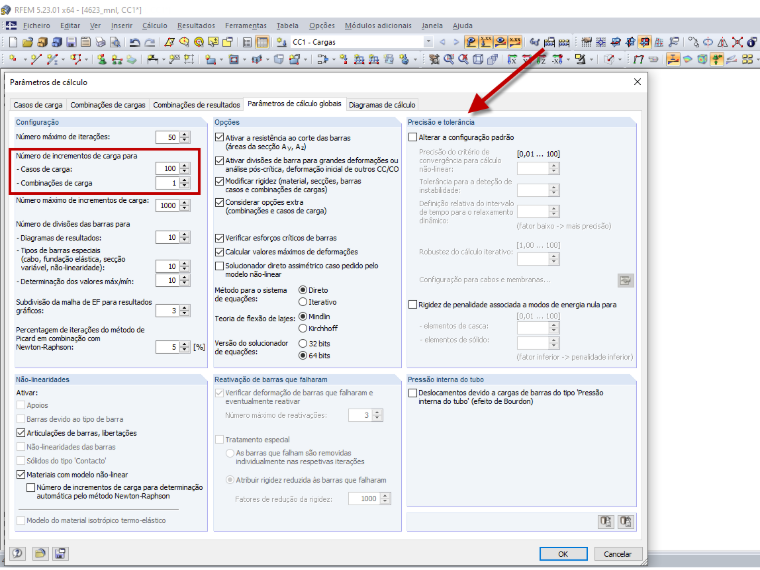Open the 'Diagramas de cálculo' tab
The width and height of the screenshot is (760, 570).
tap(382, 105)
